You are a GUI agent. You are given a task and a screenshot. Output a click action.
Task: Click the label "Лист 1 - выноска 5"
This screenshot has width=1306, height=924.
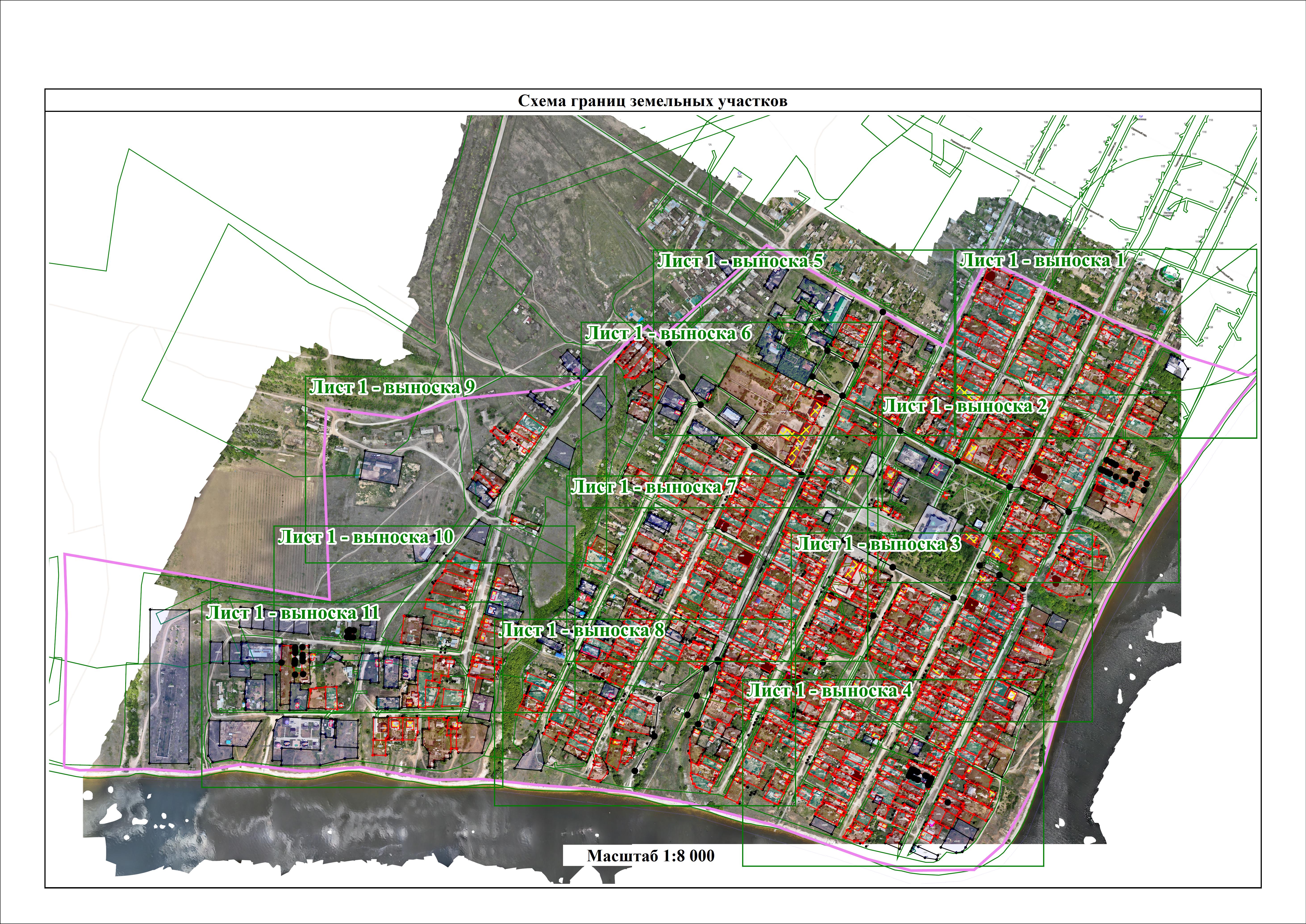pos(741,261)
